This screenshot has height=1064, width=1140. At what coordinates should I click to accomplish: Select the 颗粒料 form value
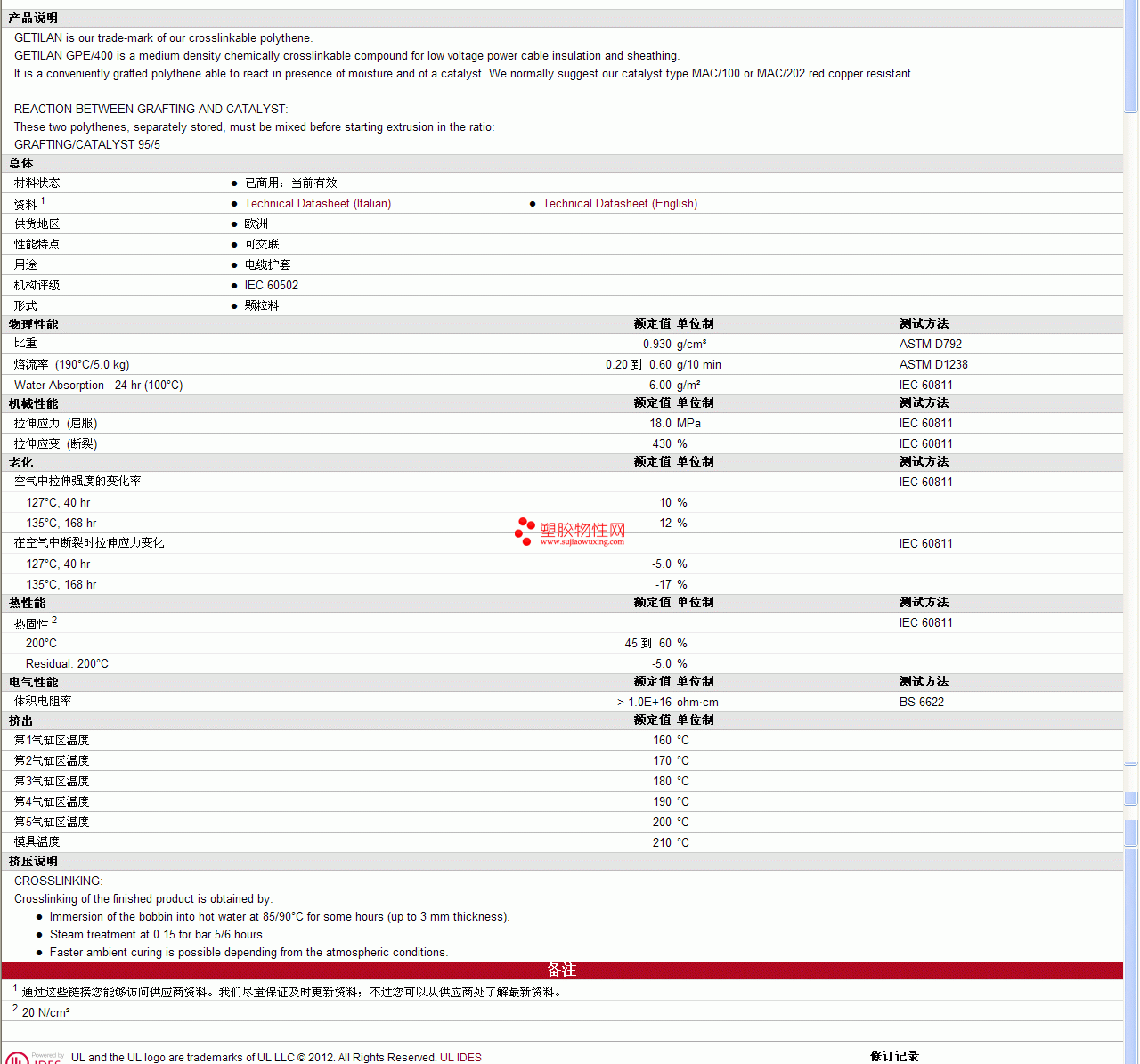(262, 306)
